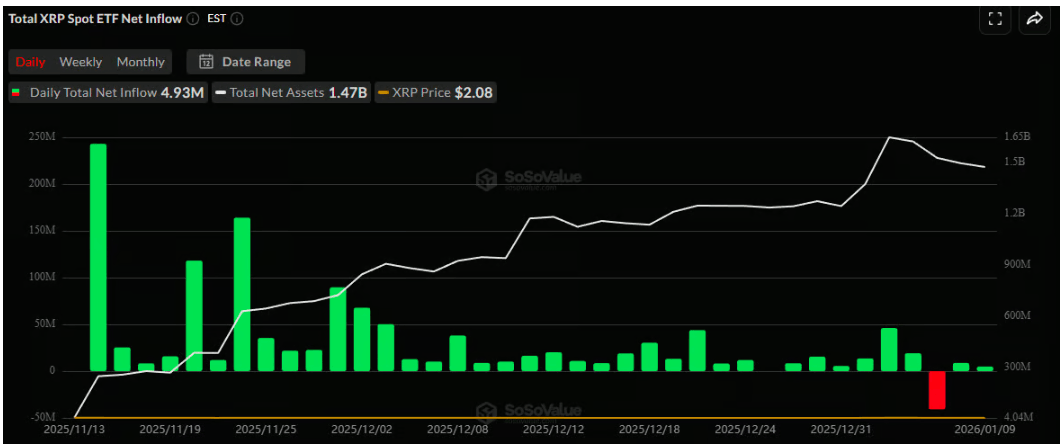Click the calendar icon in Date Range
Screen dimensions: 1063x447
206,62
